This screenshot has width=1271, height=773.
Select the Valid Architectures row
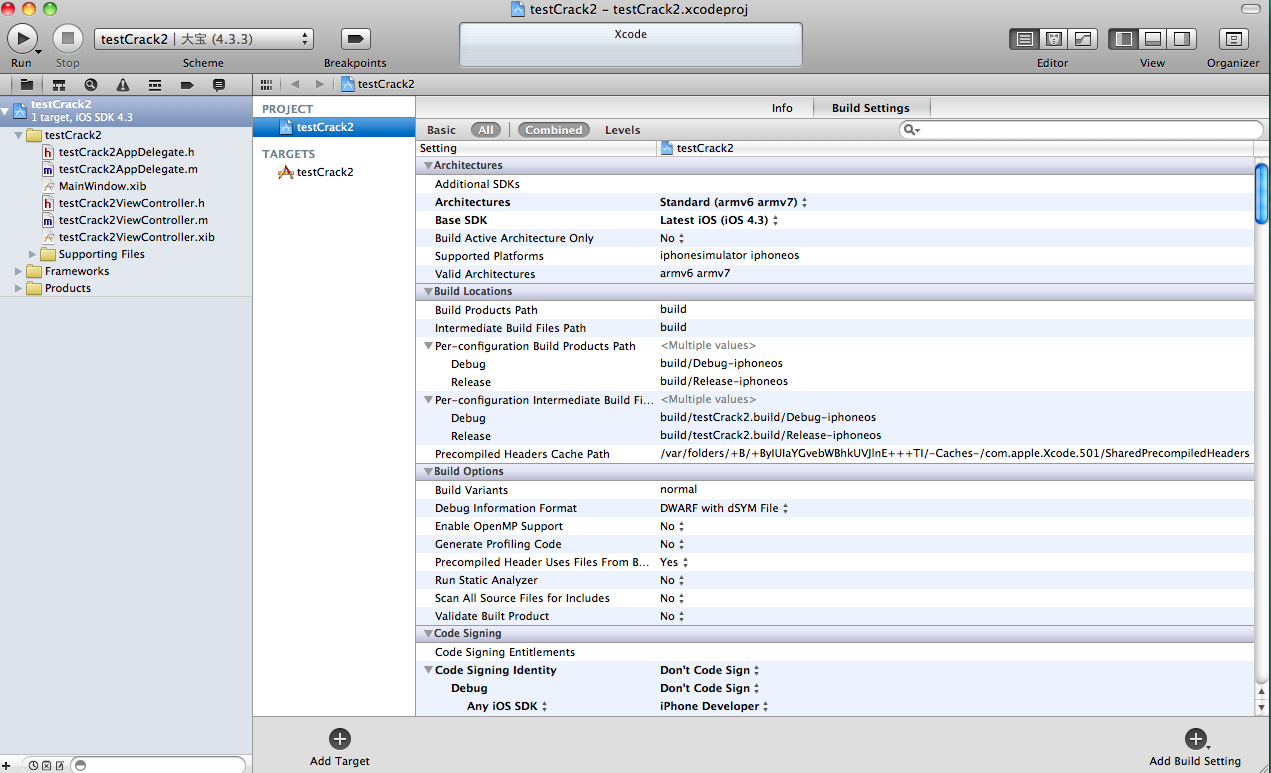click(x=835, y=274)
